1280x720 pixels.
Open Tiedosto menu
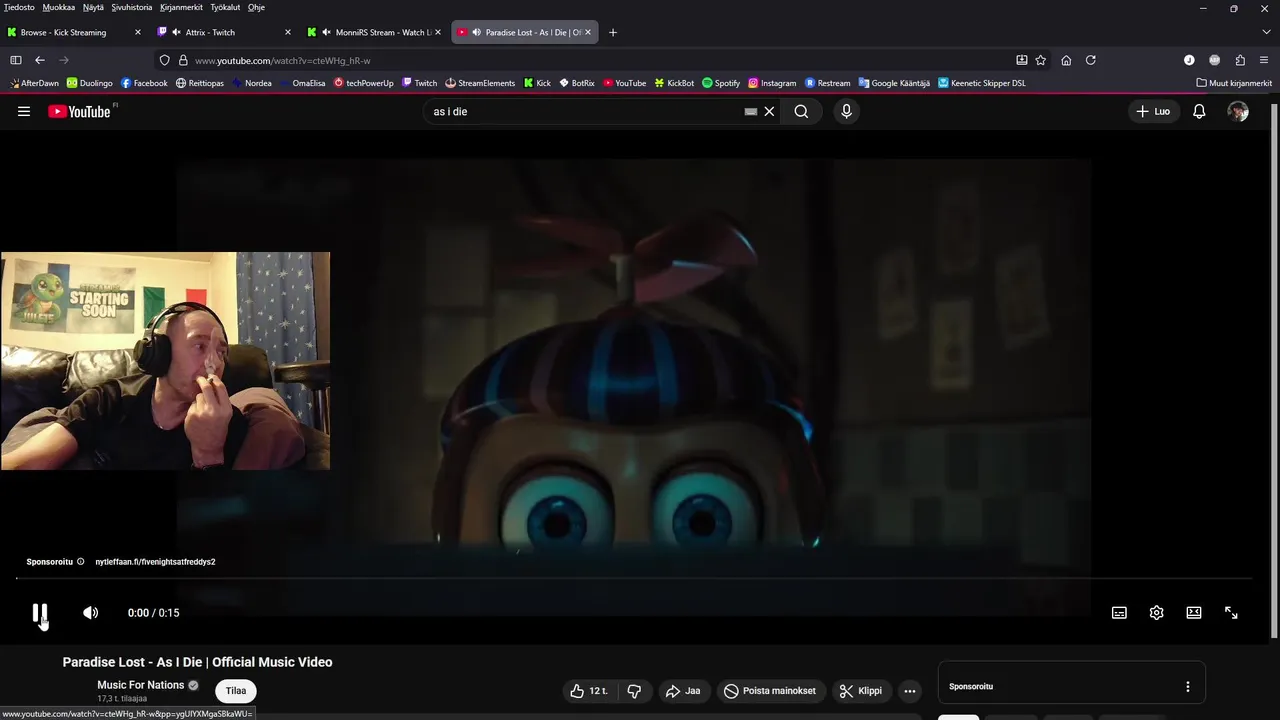[19, 7]
